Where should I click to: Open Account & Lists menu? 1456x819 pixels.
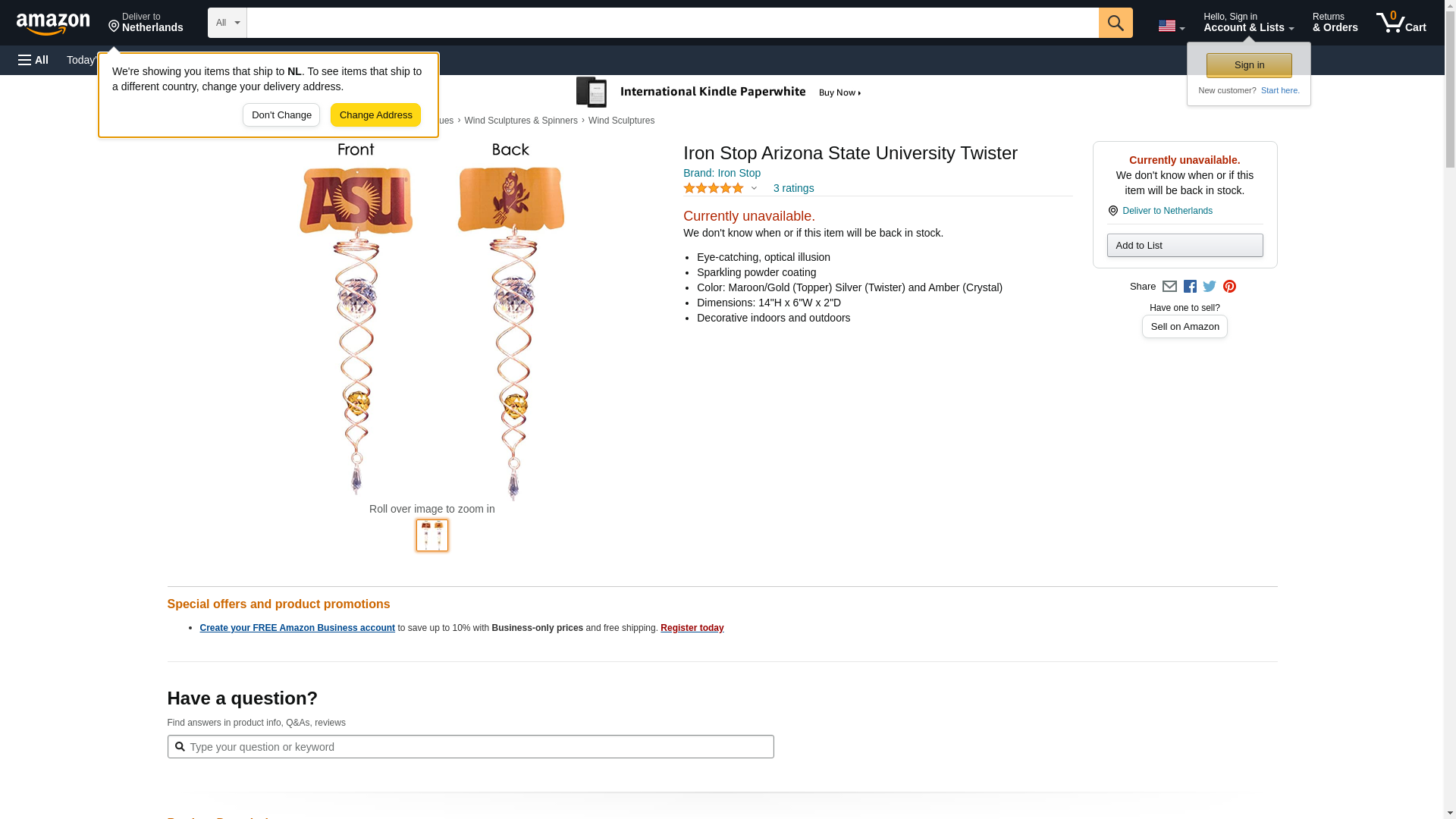pos(1248,23)
